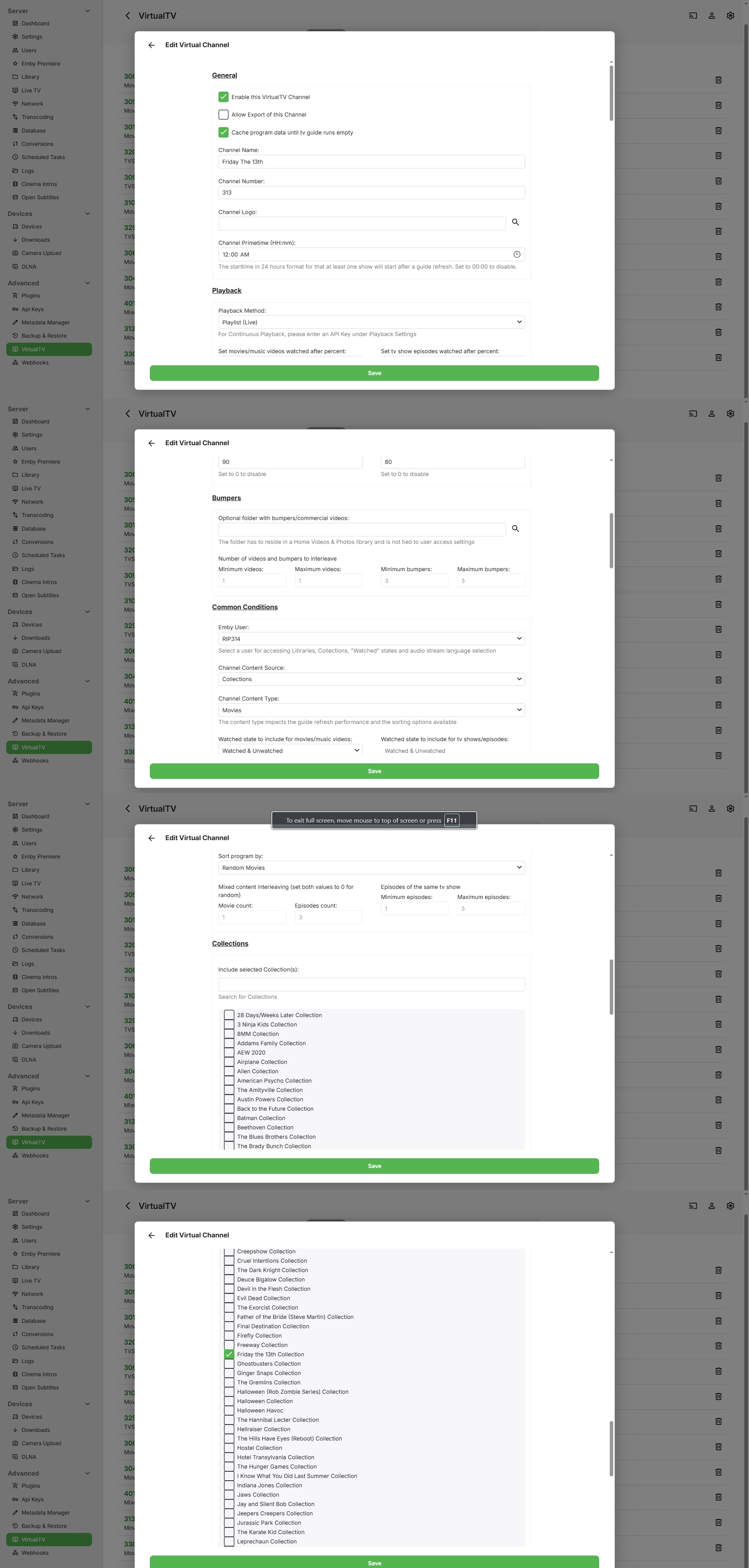Click the Cinema Intros sidebar icon
This screenshot has width=749, height=1568.
pos(15,184)
